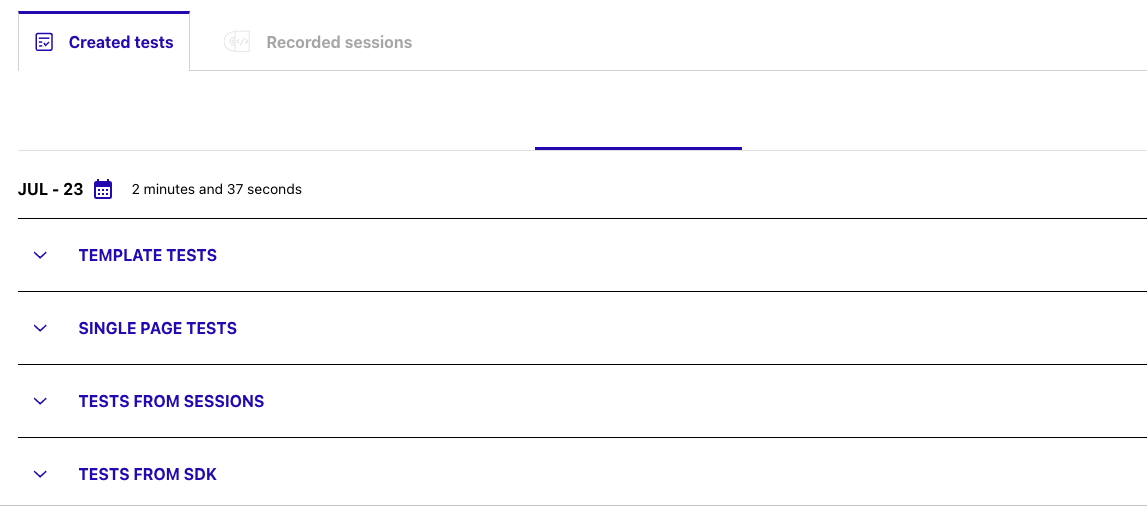Switch to the Created tests tab
The height and width of the screenshot is (506, 1147).
click(120, 42)
